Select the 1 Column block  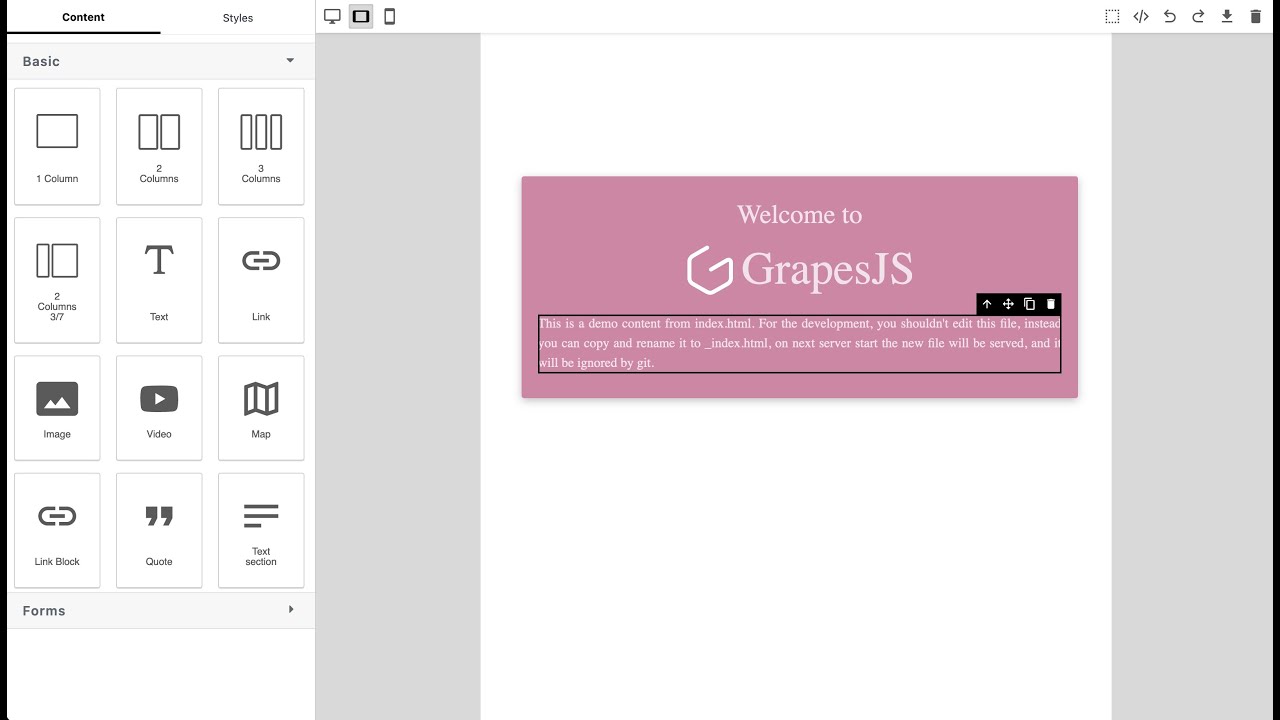coord(57,146)
